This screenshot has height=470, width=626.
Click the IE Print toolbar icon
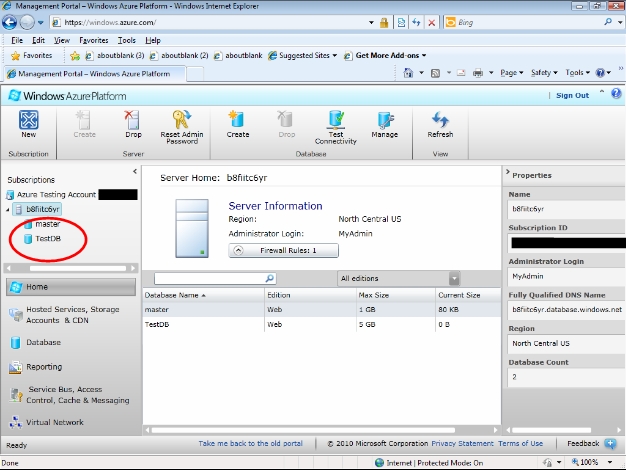coord(478,73)
